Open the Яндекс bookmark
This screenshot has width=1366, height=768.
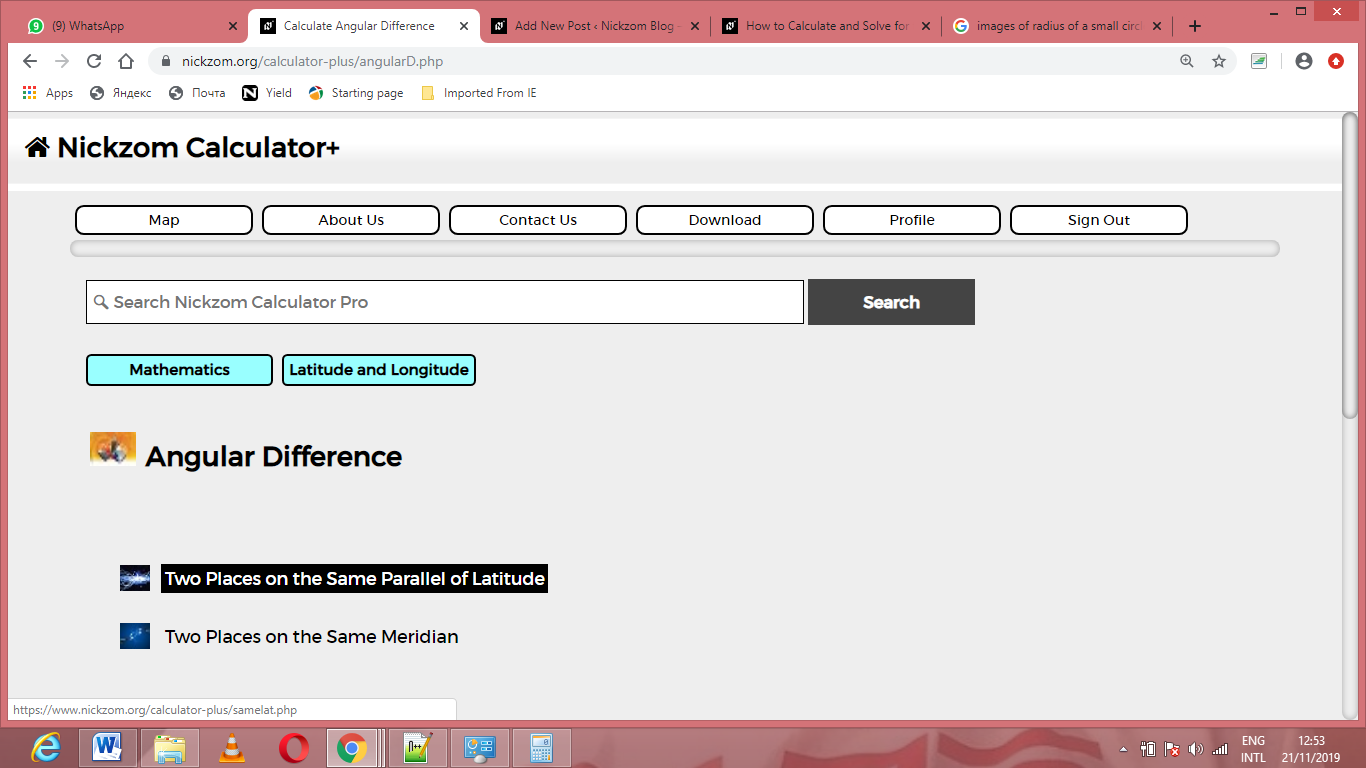(120, 93)
